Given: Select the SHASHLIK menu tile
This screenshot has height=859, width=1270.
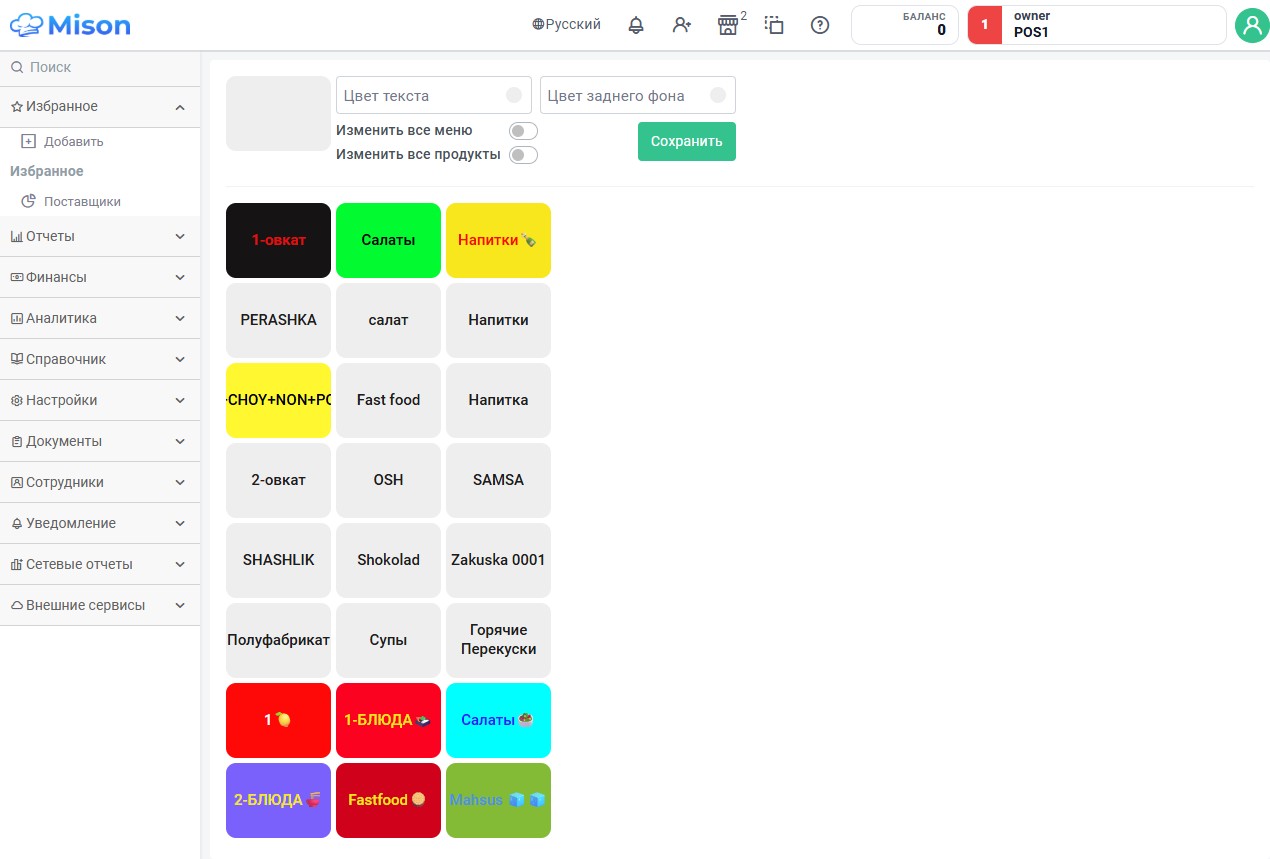Looking at the screenshot, I should pos(278,560).
